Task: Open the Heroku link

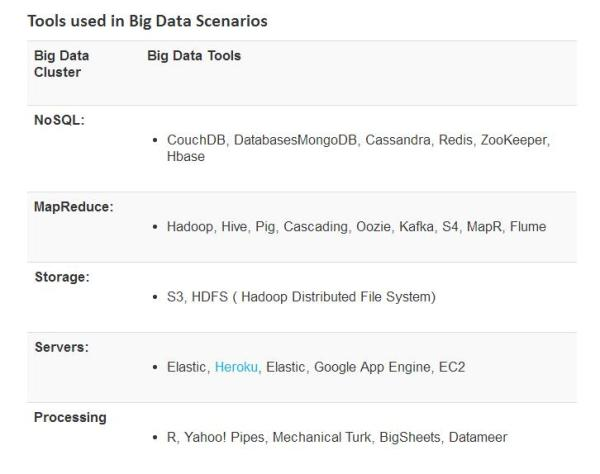Action: tap(237, 367)
